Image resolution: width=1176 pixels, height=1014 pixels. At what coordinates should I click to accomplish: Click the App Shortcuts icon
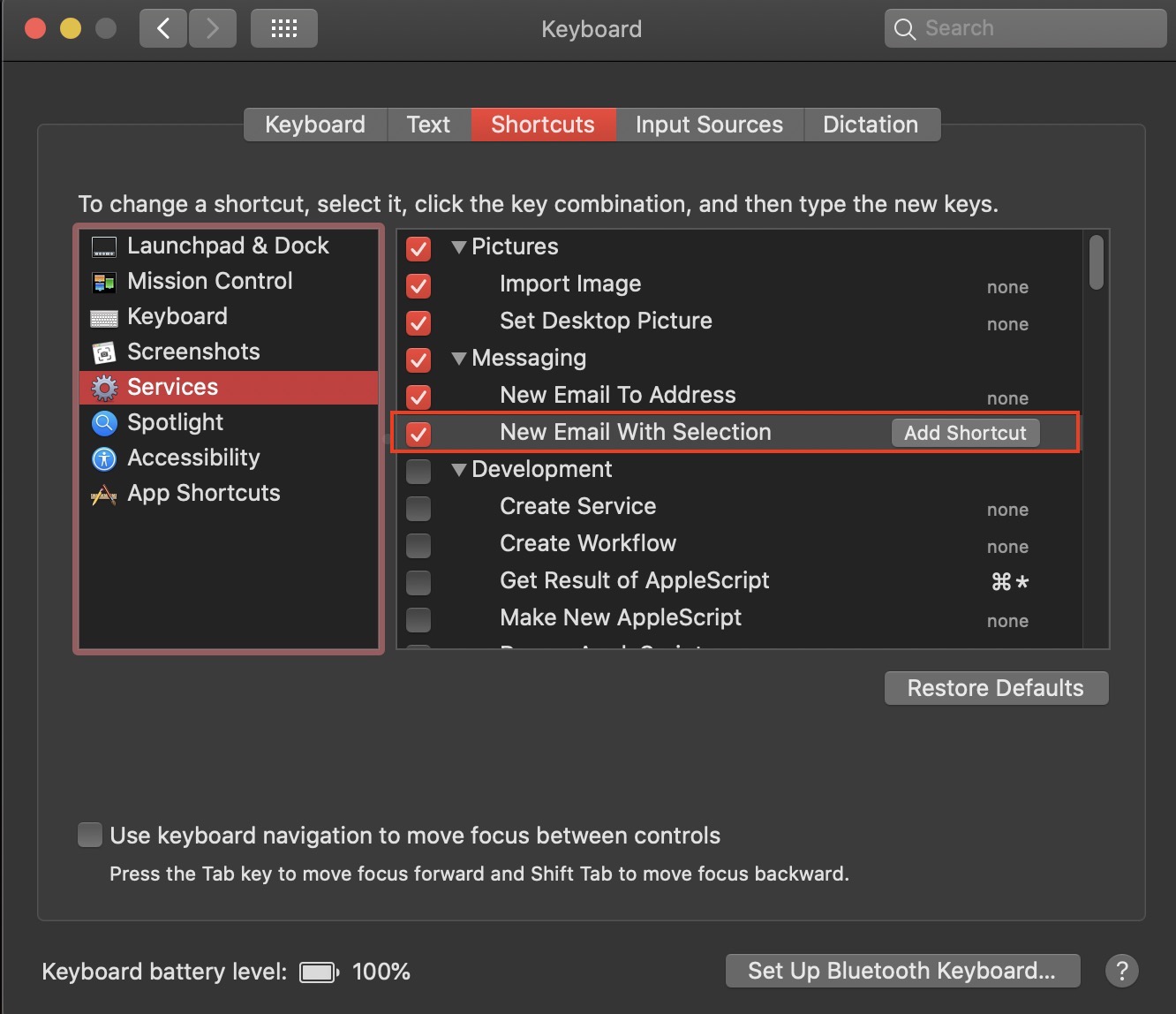tap(104, 495)
